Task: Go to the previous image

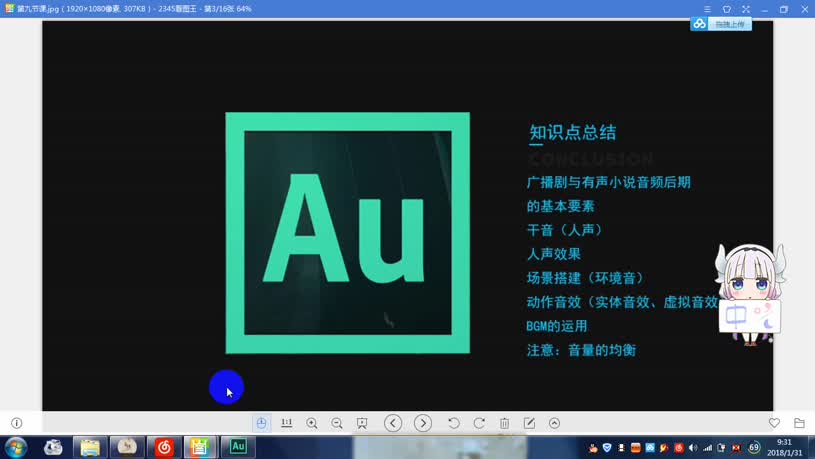Action: (x=393, y=423)
